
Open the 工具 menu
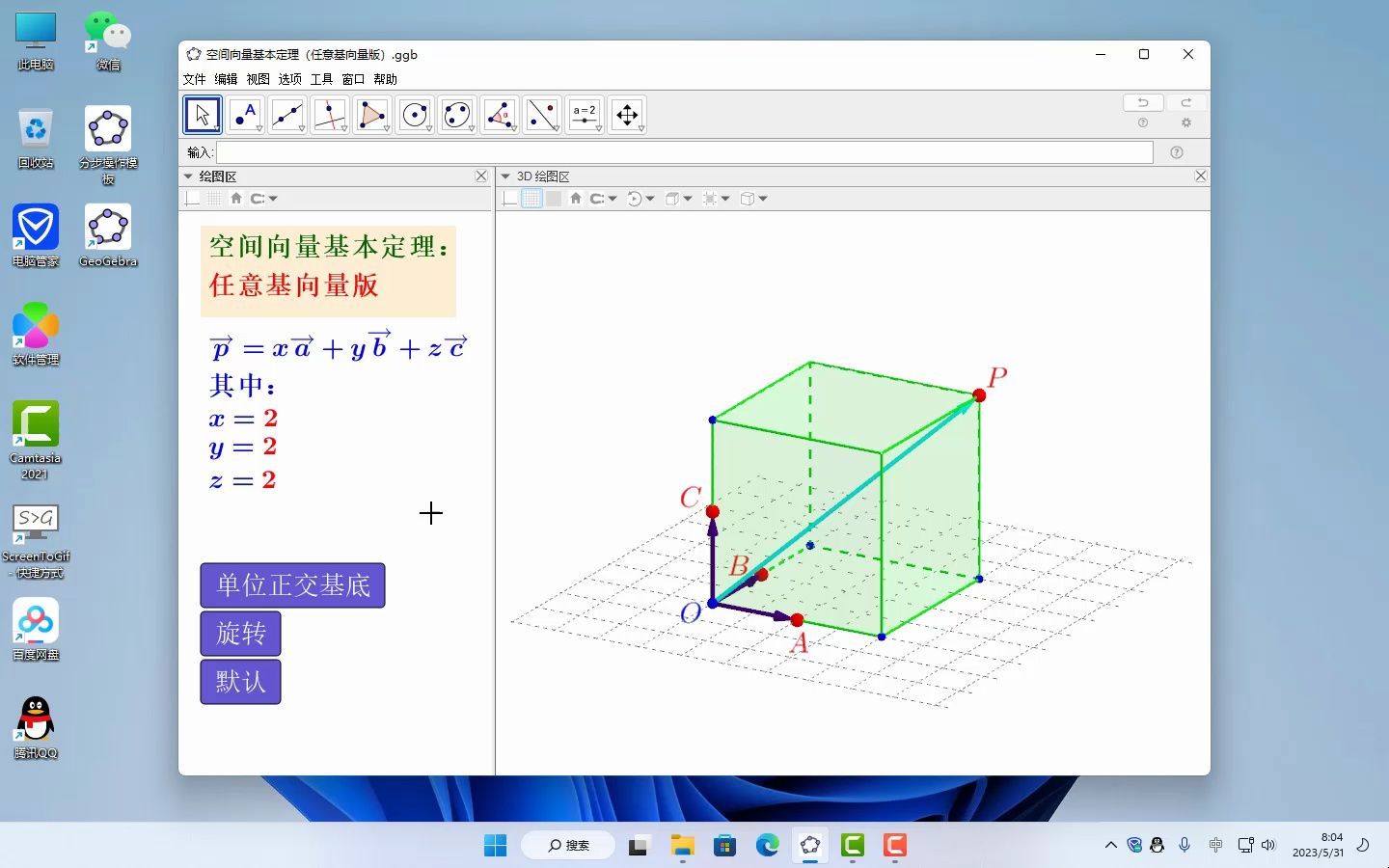click(321, 79)
